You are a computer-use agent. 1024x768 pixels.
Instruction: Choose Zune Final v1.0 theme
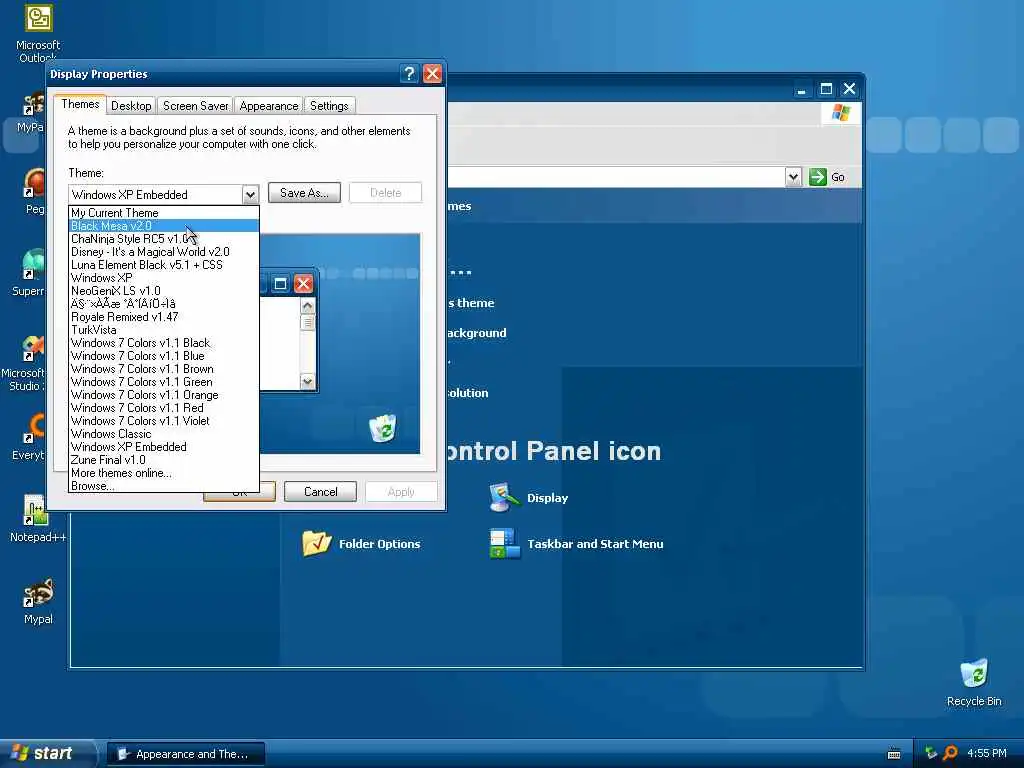coord(164,460)
